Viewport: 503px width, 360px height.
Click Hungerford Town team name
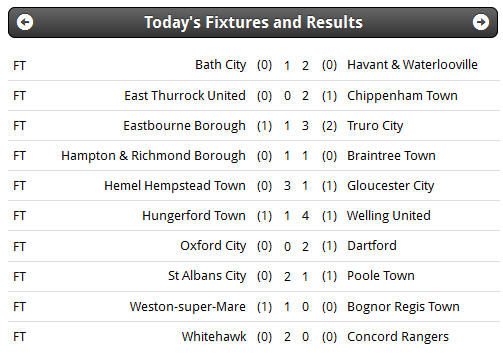(194, 216)
